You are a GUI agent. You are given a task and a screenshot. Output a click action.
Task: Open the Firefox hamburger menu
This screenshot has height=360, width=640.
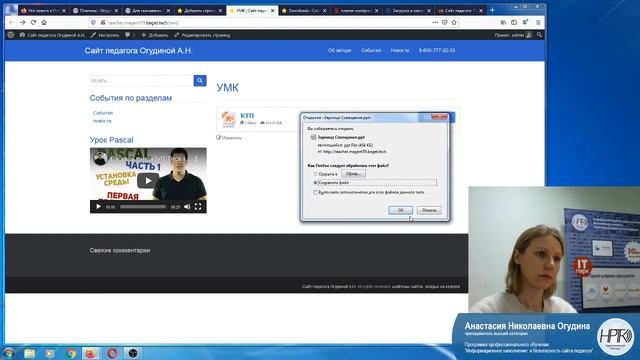[x=538, y=22]
